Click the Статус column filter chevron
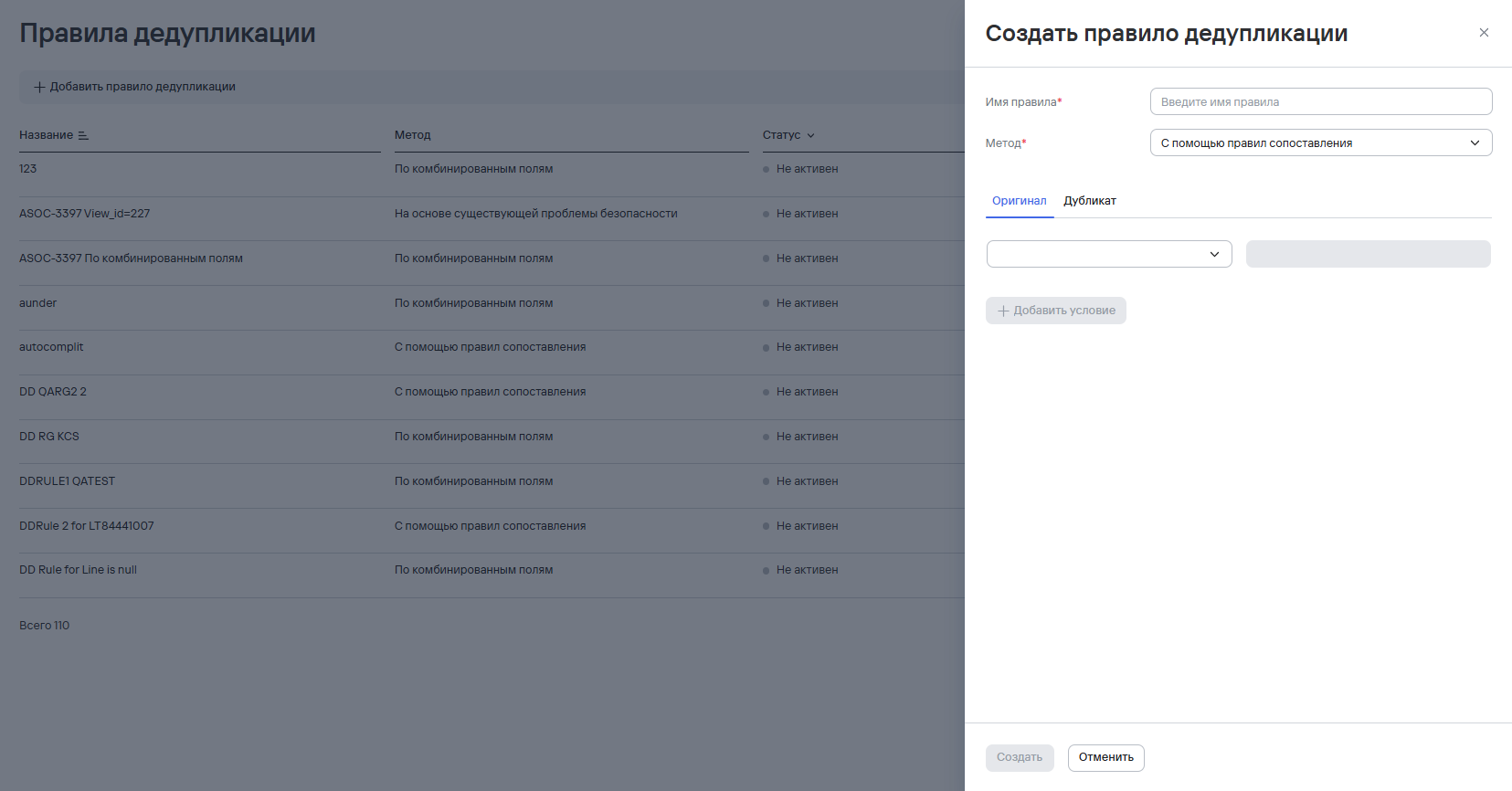This screenshot has height=791, width=1512. 810,135
